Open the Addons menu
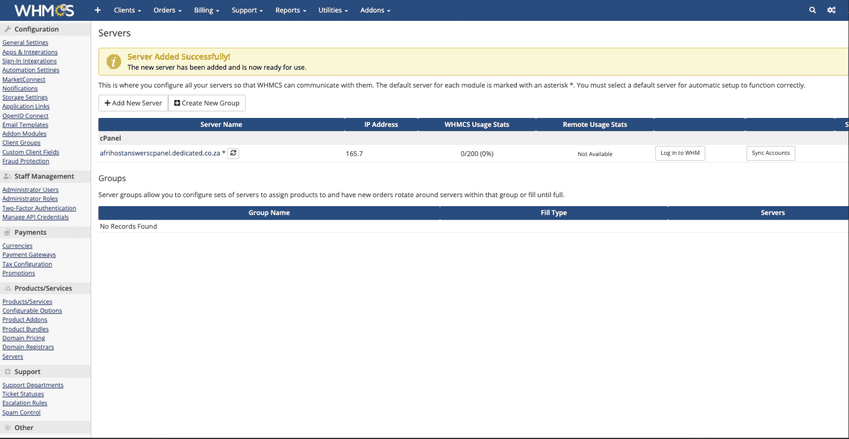The height and width of the screenshot is (439, 849). (375, 10)
